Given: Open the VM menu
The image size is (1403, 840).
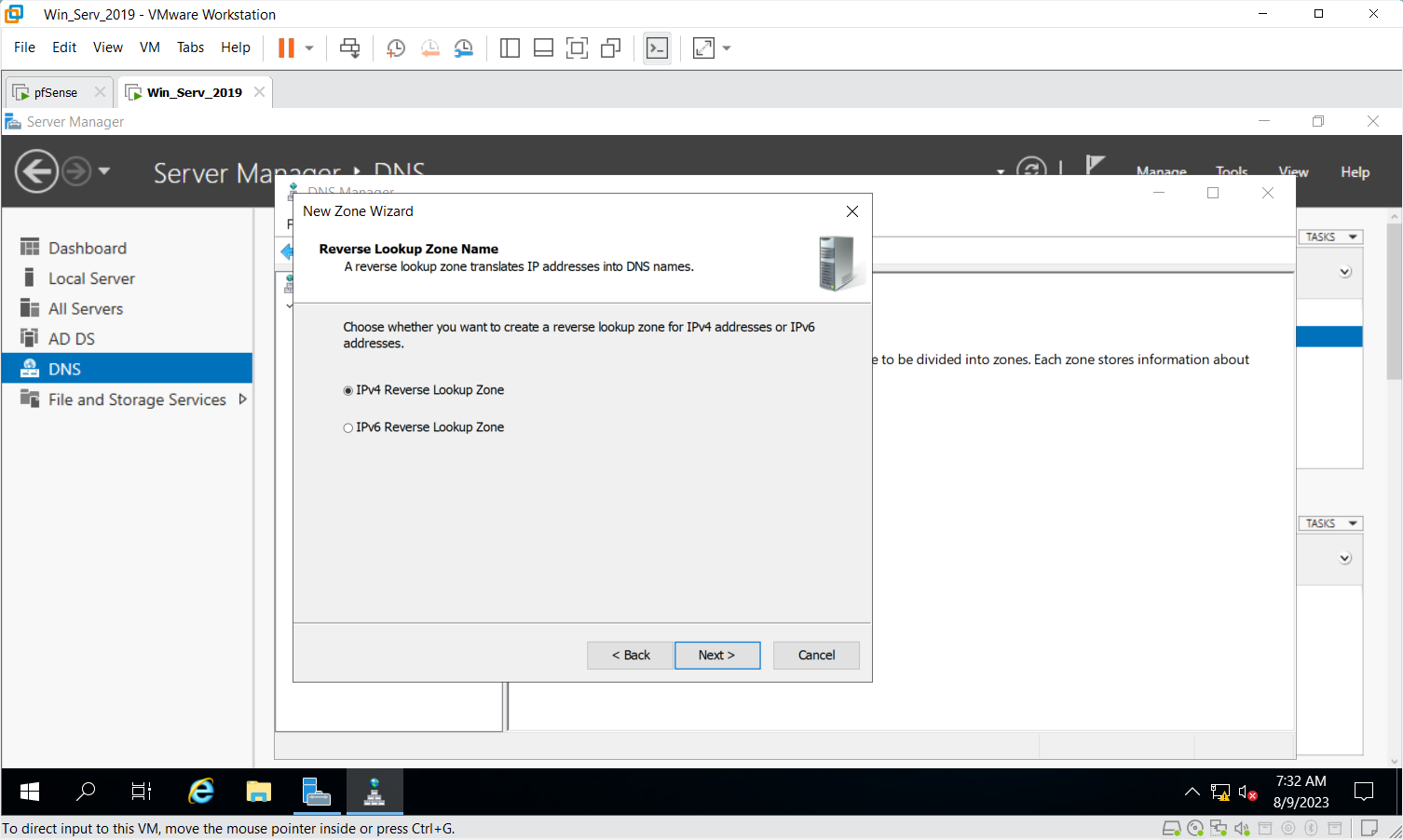Looking at the screenshot, I should [x=150, y=47].
